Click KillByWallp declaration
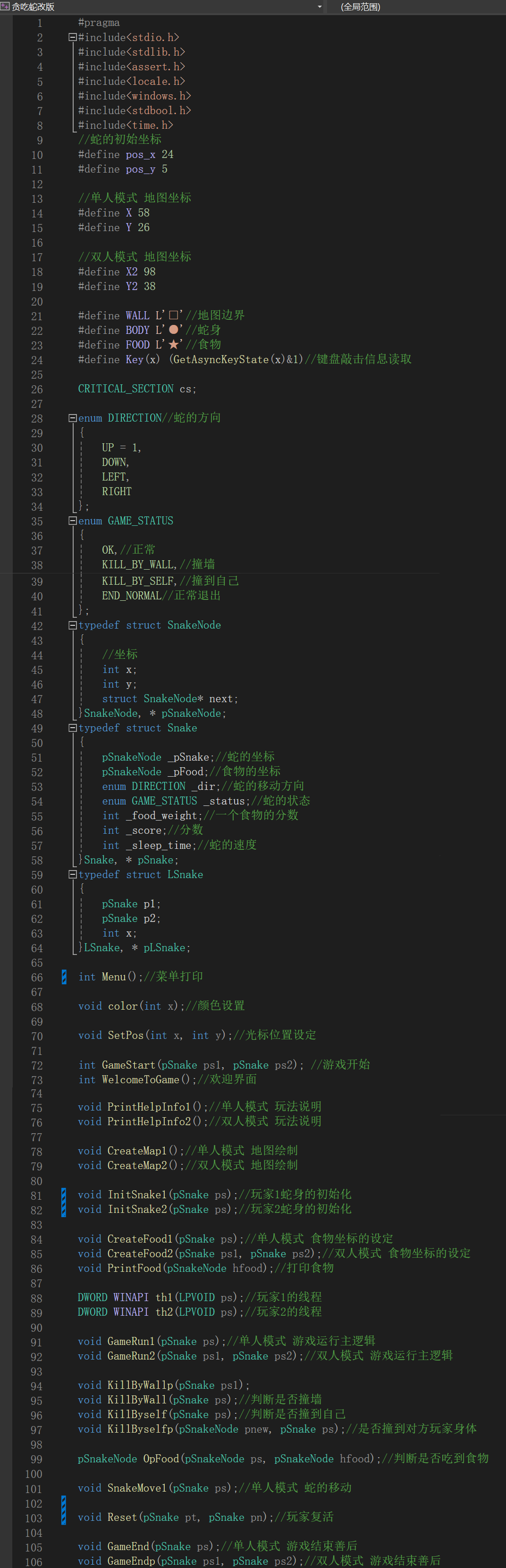 click(164, 1386)
